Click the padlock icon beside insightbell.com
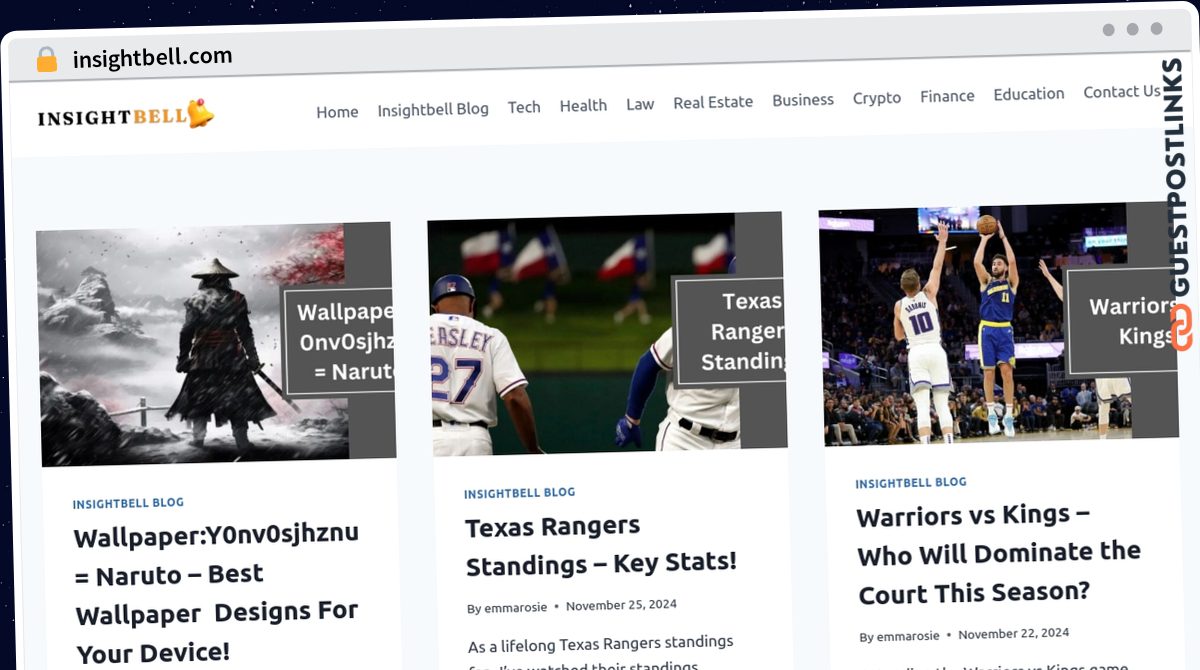The image size is (1200, 670). [47, 60]
